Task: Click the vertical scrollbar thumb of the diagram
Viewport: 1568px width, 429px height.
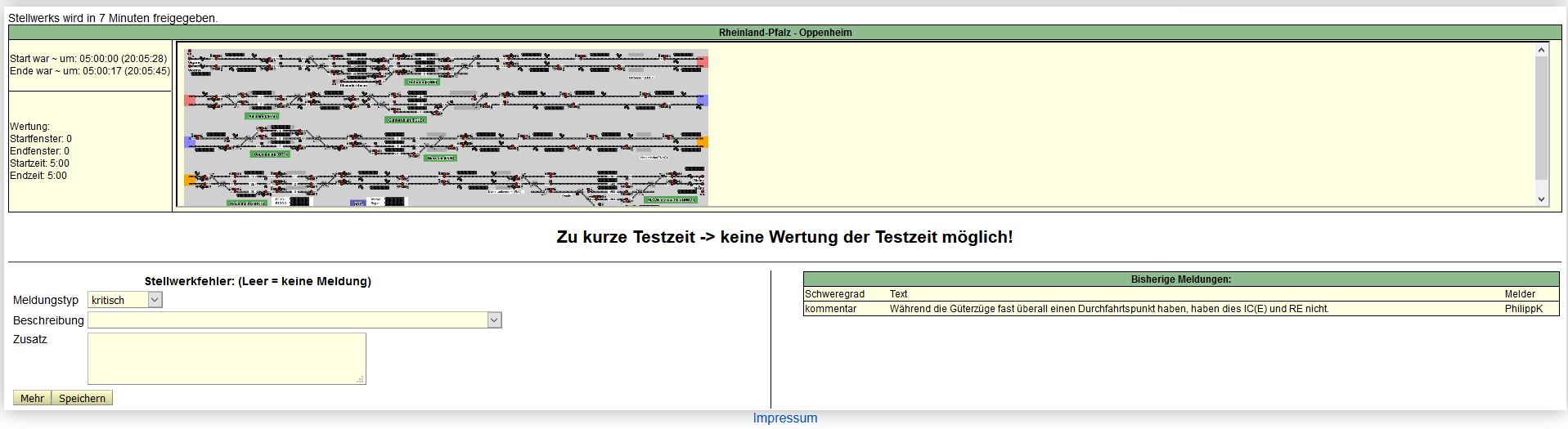Action: [x=1542, y=118]
